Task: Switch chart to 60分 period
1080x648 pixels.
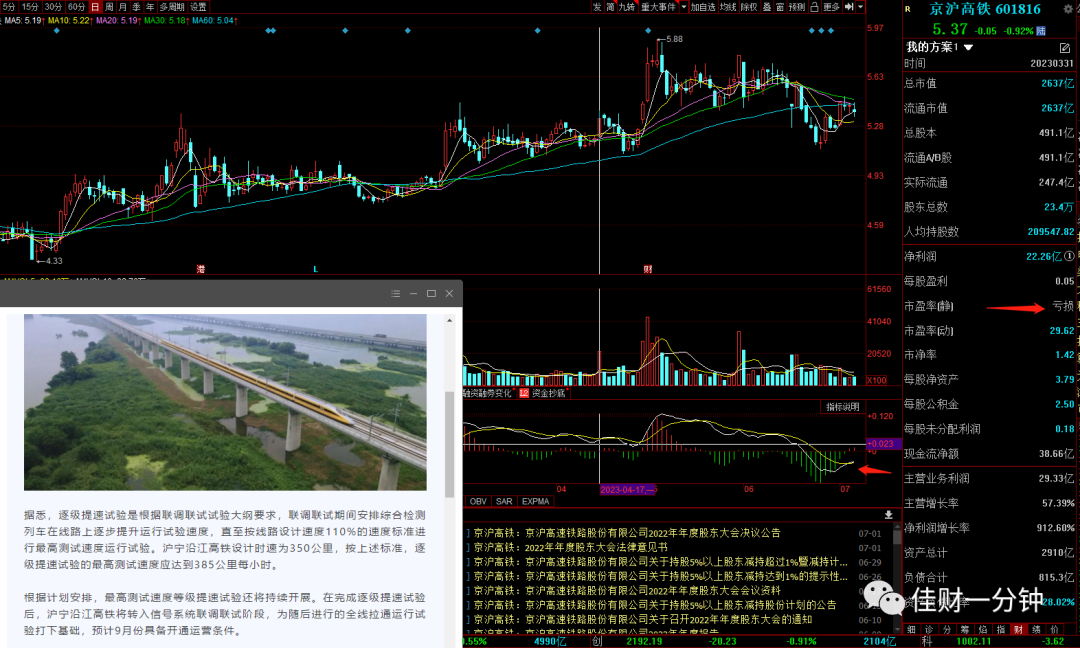Action: point(76,6)
